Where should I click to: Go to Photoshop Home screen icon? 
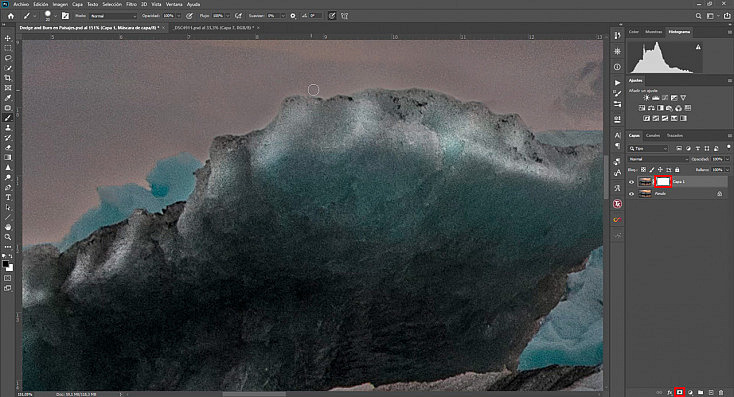point(11,16)
